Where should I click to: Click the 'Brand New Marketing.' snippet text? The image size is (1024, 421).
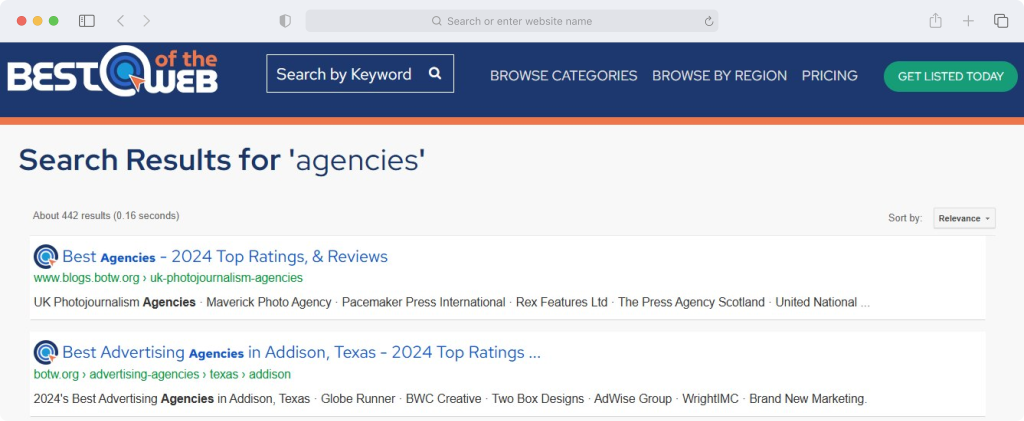(808, 399)
